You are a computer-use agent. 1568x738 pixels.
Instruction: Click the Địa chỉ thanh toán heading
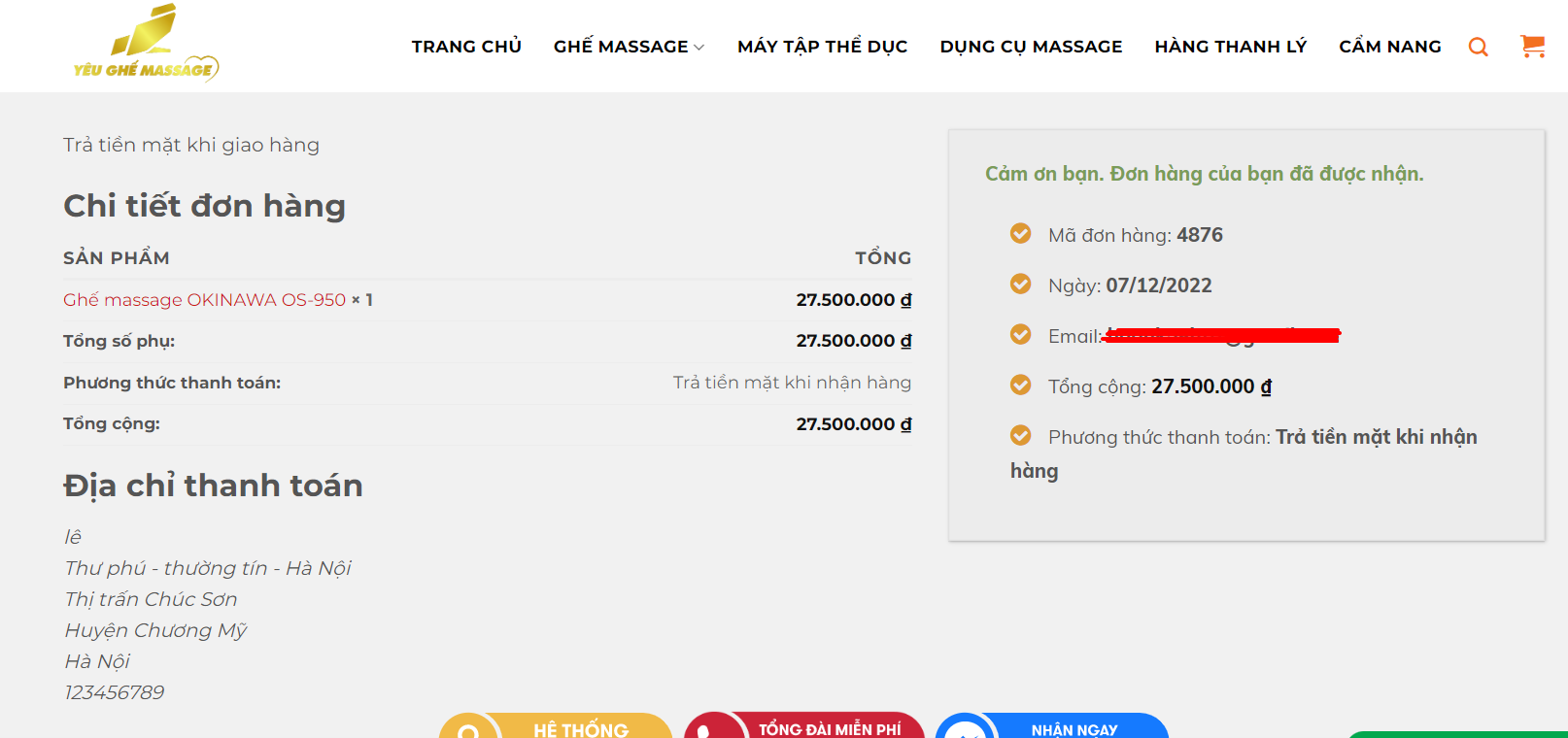(213, 486)
